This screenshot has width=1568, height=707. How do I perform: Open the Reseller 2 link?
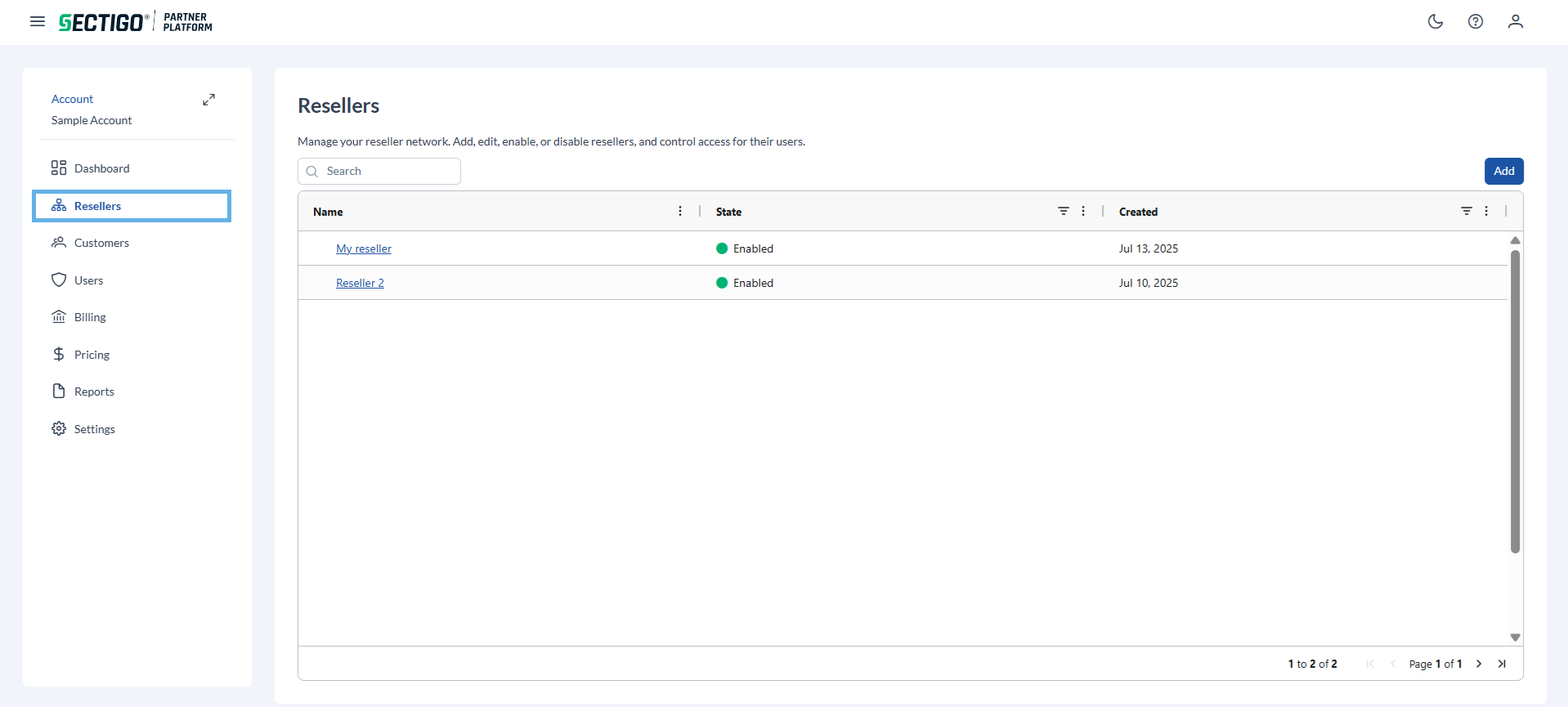point(360,283)
